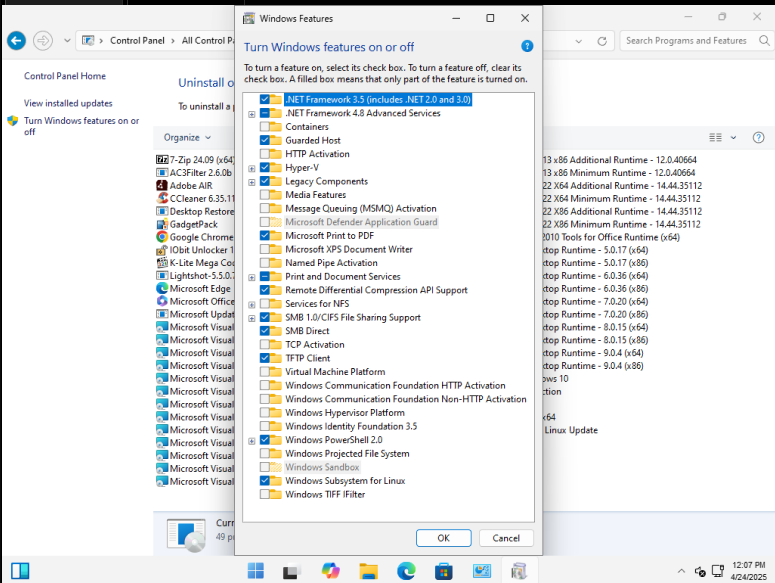Image resolution: width=775 pixels, height=583 pixels.
Task: Click the back arrow in Control Panel
Action: [x=16, y=41]
